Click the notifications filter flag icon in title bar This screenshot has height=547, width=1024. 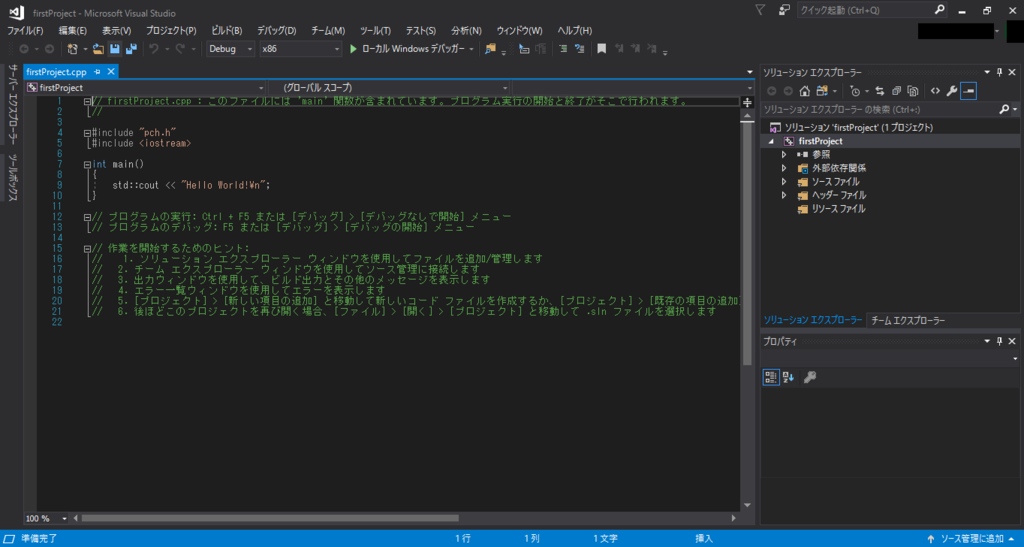point(760,10)
